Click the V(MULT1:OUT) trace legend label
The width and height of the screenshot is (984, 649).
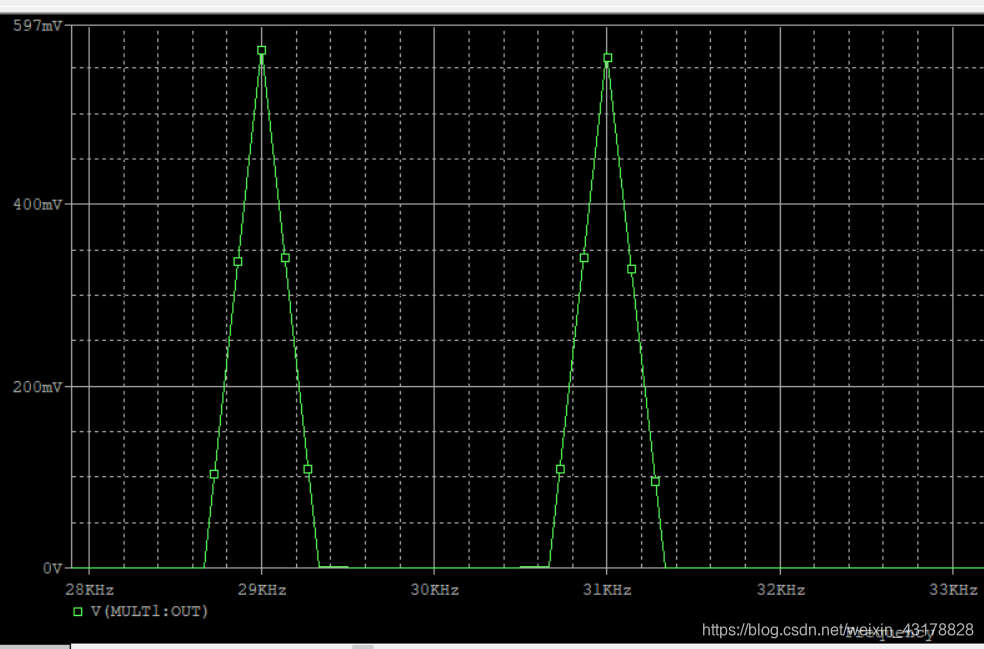pyautogui.click(x=149, y=611)
